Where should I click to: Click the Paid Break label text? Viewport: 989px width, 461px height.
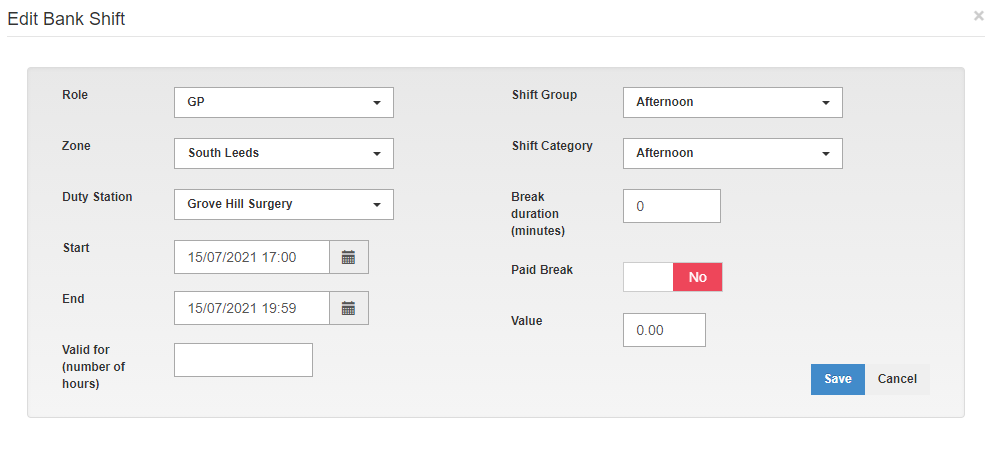coord(542,270)
